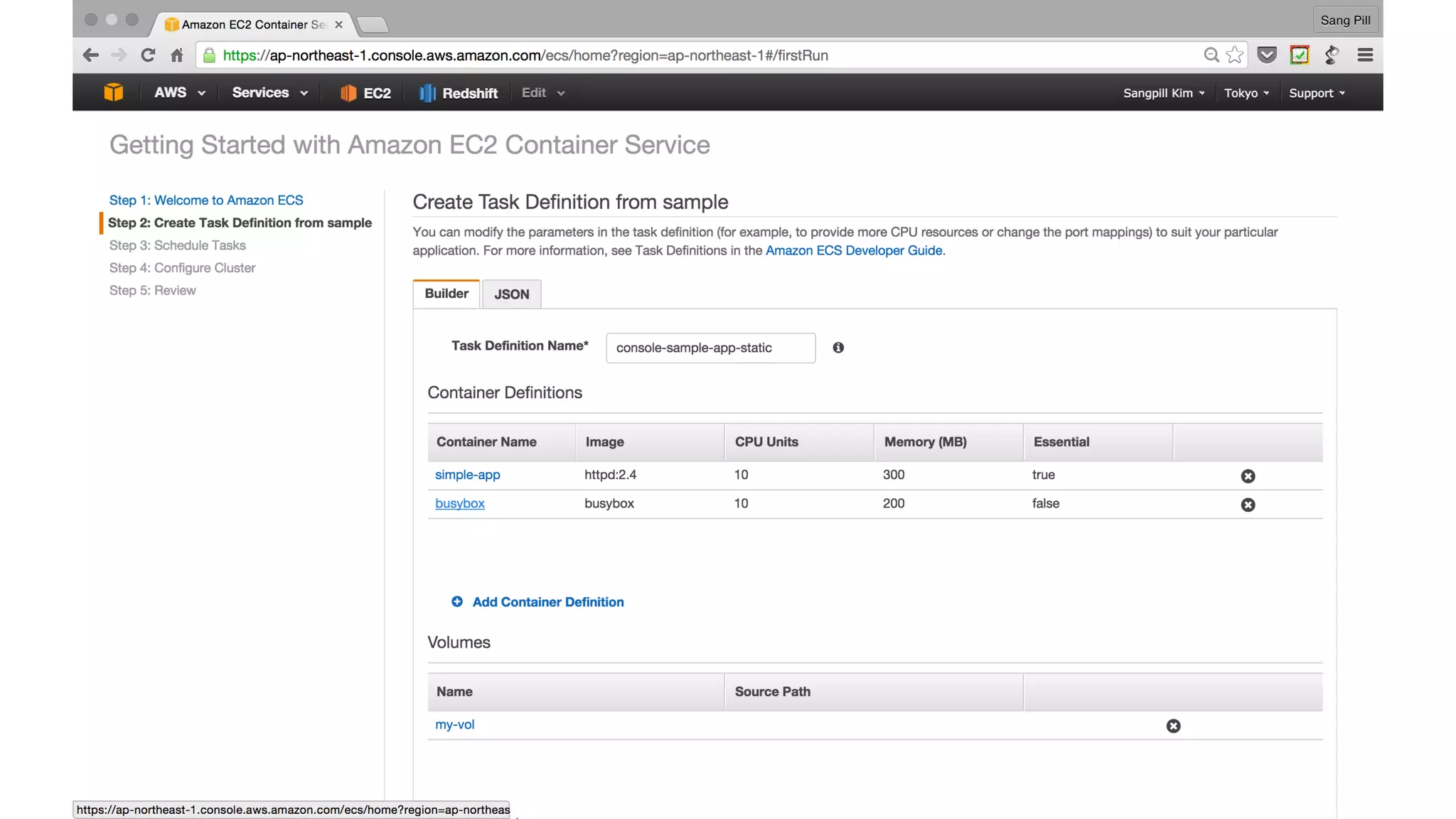Click the AWS orange cube logo

coord(113,92)
